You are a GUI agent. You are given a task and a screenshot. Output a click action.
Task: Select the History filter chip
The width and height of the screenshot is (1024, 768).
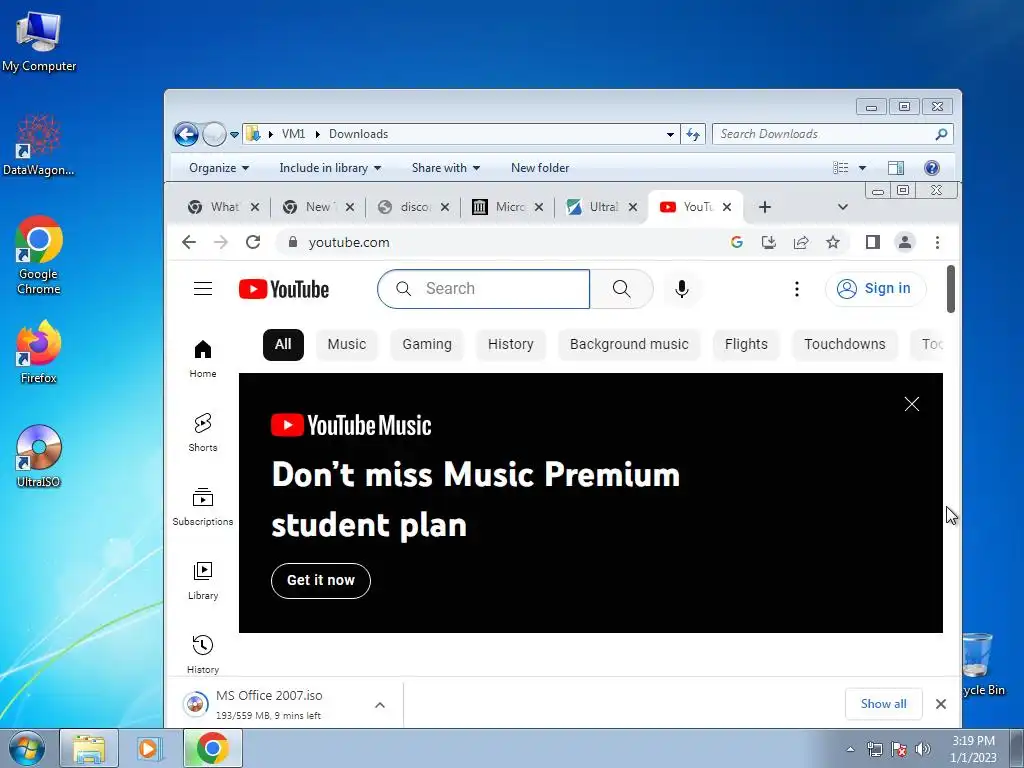[511, 345]
